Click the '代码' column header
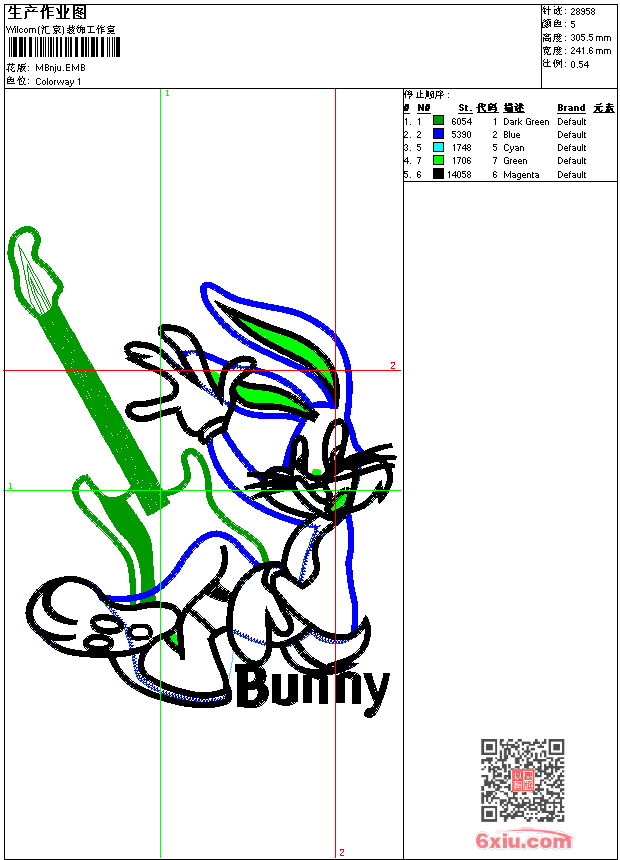 tap(487, 108)
